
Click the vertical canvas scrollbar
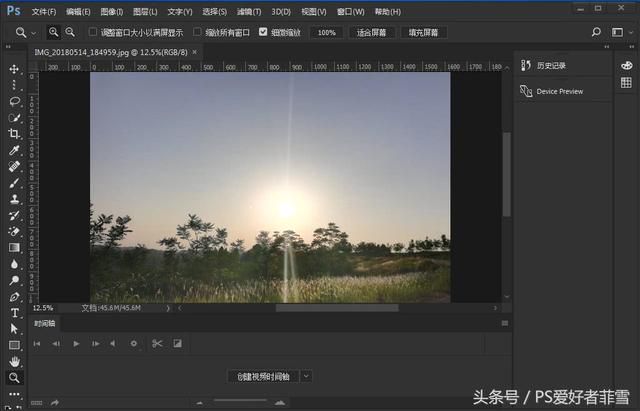[x=507, y=174]
